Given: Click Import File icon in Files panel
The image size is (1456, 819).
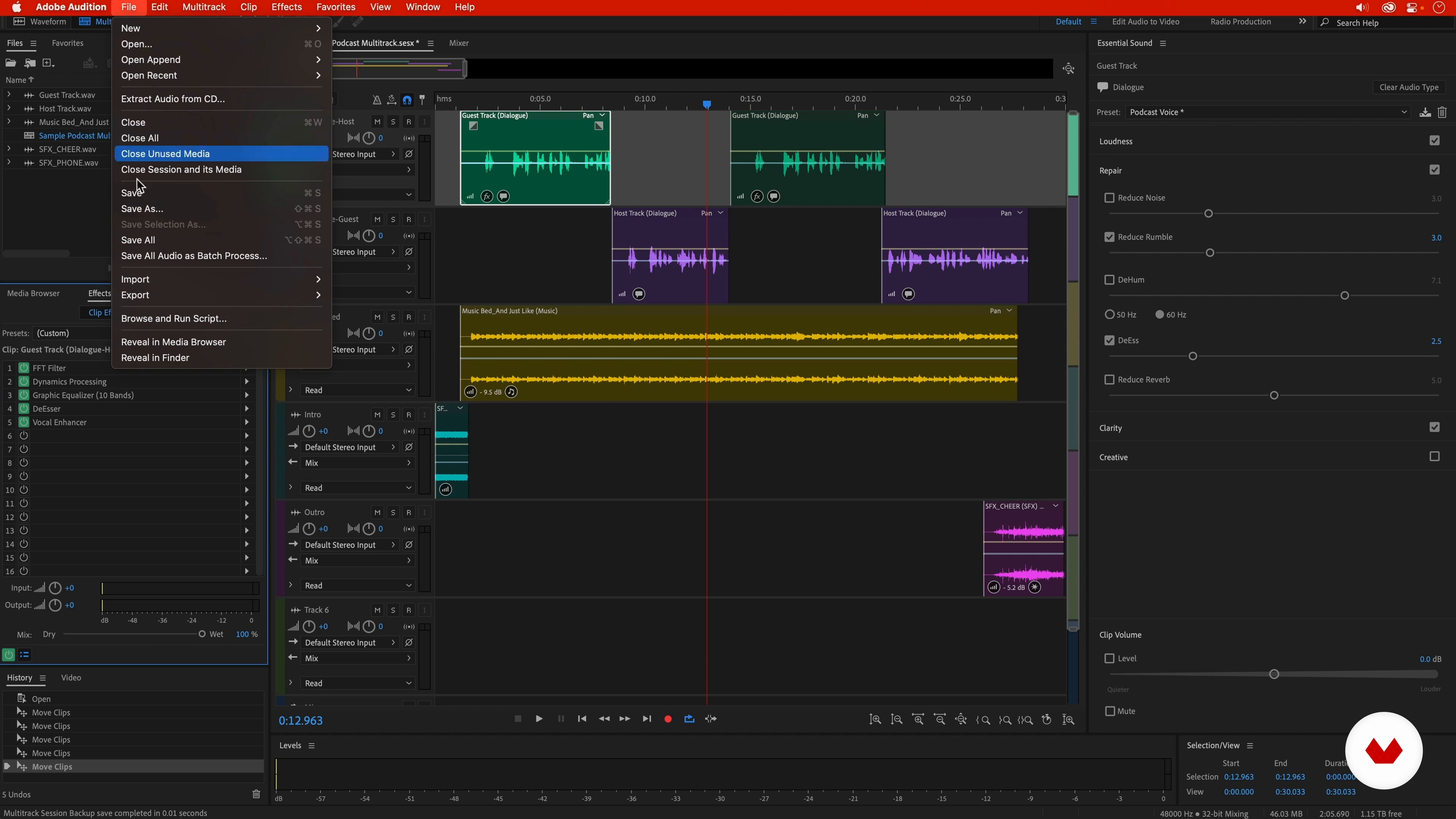Looking at the screenshot, I should [30, 63].
